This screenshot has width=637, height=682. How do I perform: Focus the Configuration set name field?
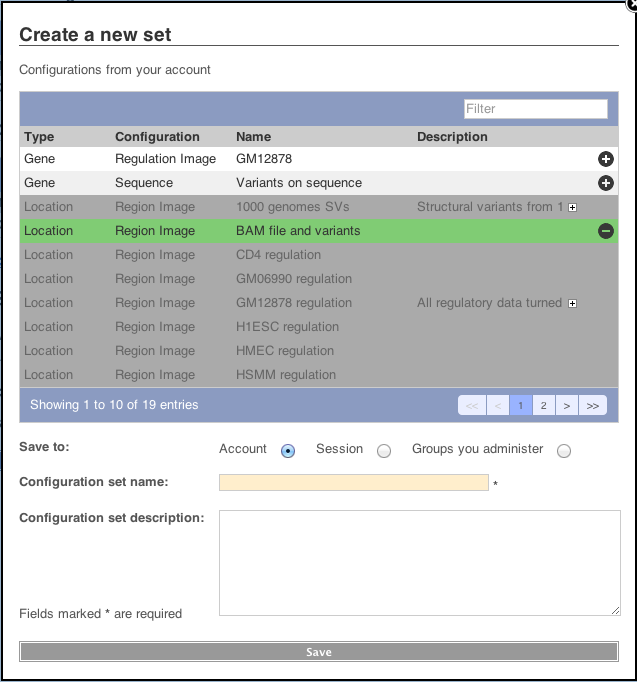[353, 483]
